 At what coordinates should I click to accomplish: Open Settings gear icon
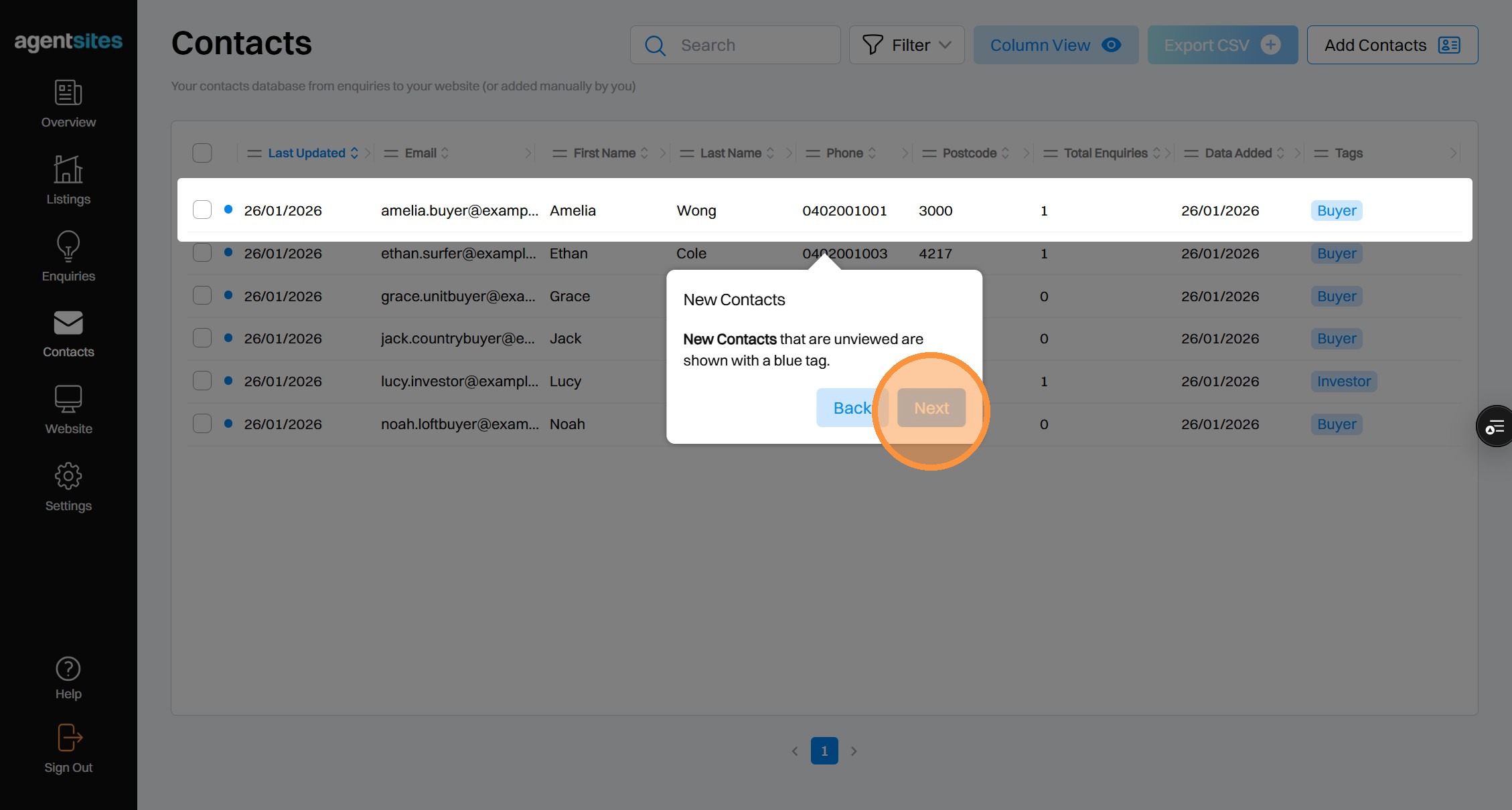point(68,476)
